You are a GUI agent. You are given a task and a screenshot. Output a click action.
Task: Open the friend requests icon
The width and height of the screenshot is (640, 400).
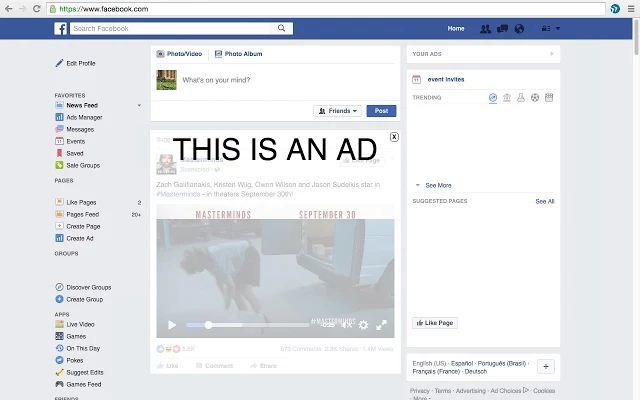pos(486,29)
